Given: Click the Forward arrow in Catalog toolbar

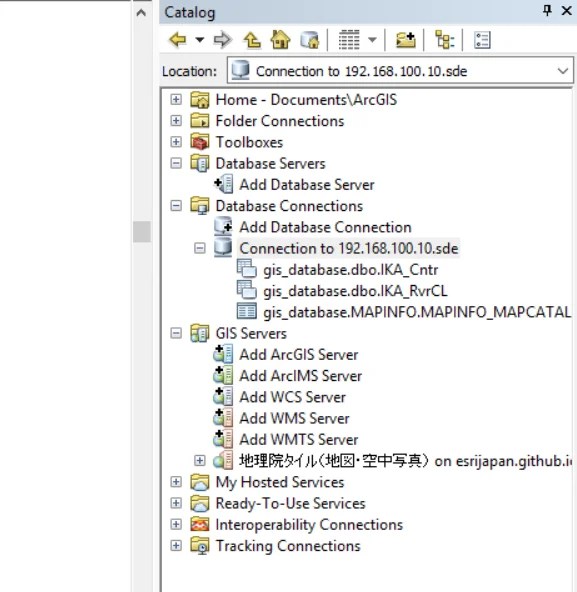Looking at the screenshot, I should (x=222, y=40).
